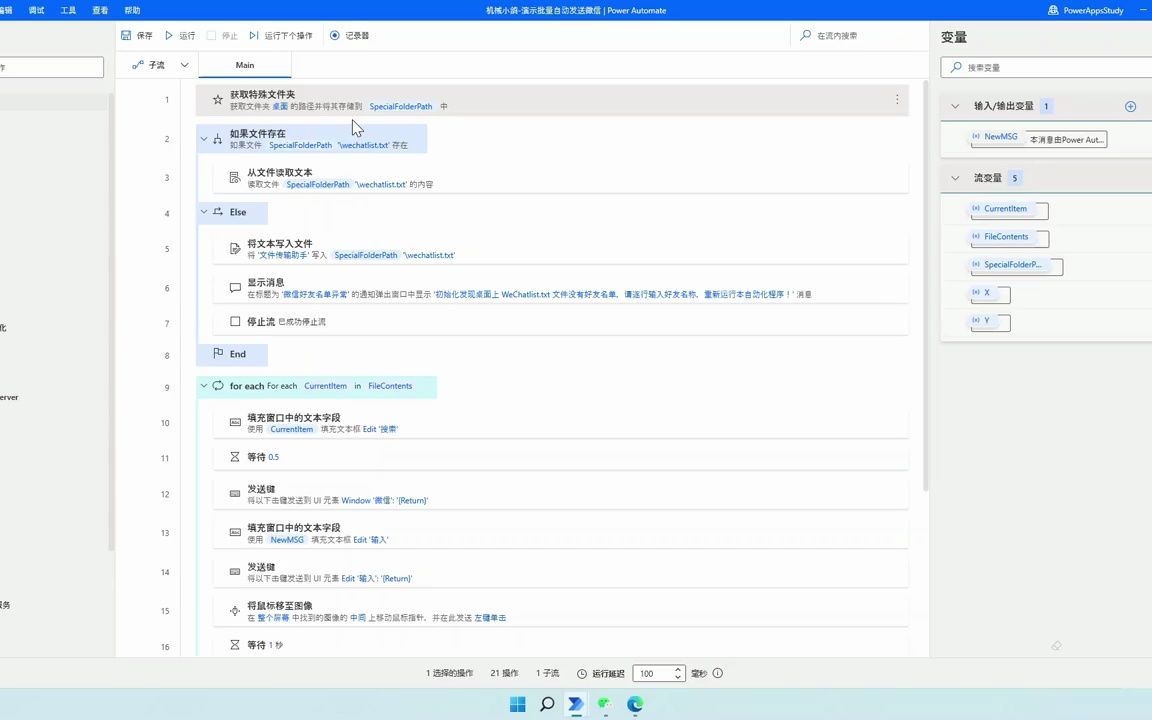This screenshot has width=1152, height=720.
Task: Open the 调试 menu
Action: [37, 10]
